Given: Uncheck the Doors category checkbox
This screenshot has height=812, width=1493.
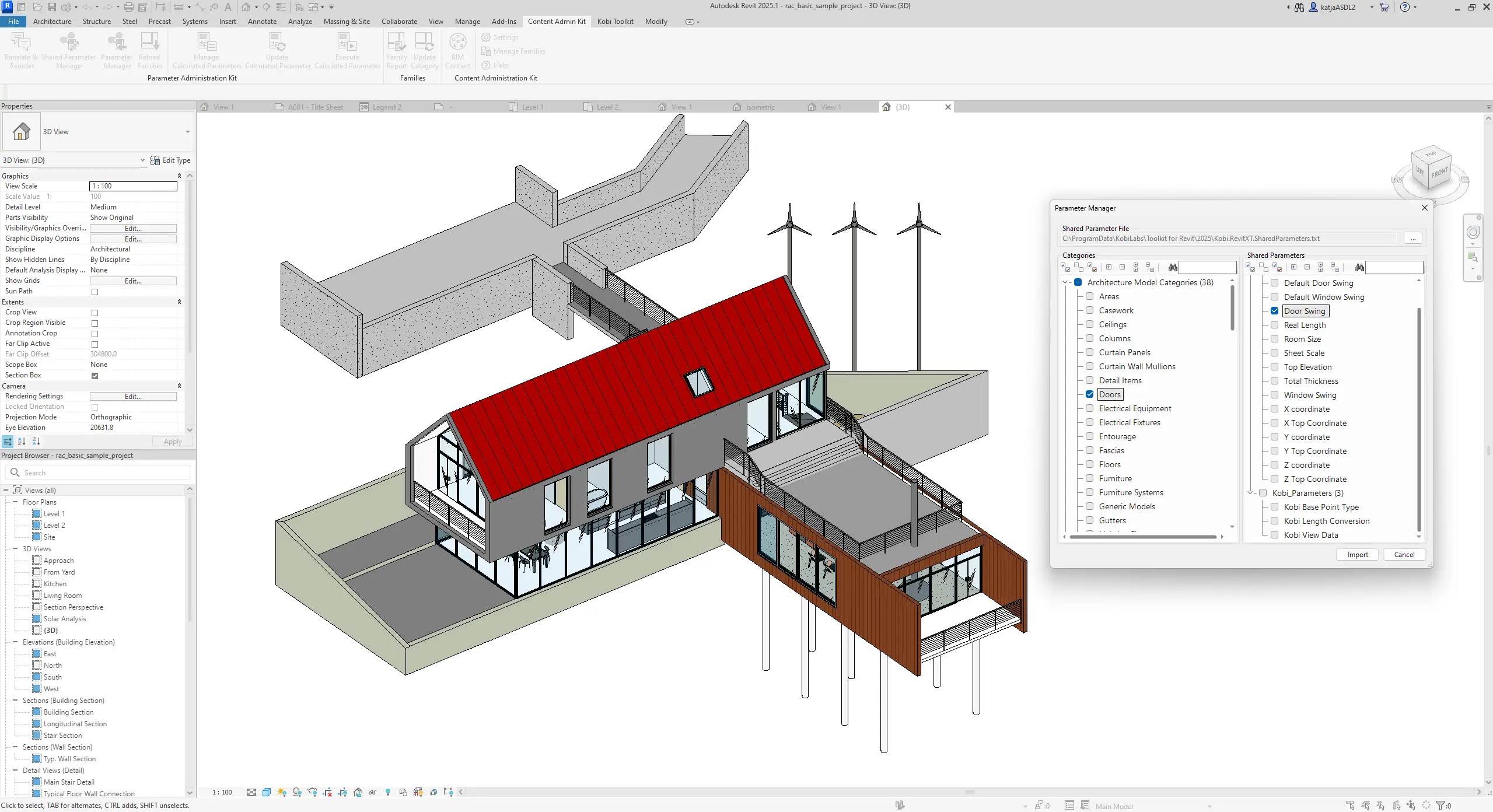Looking at the screenshot, I should click(1089, 394).
